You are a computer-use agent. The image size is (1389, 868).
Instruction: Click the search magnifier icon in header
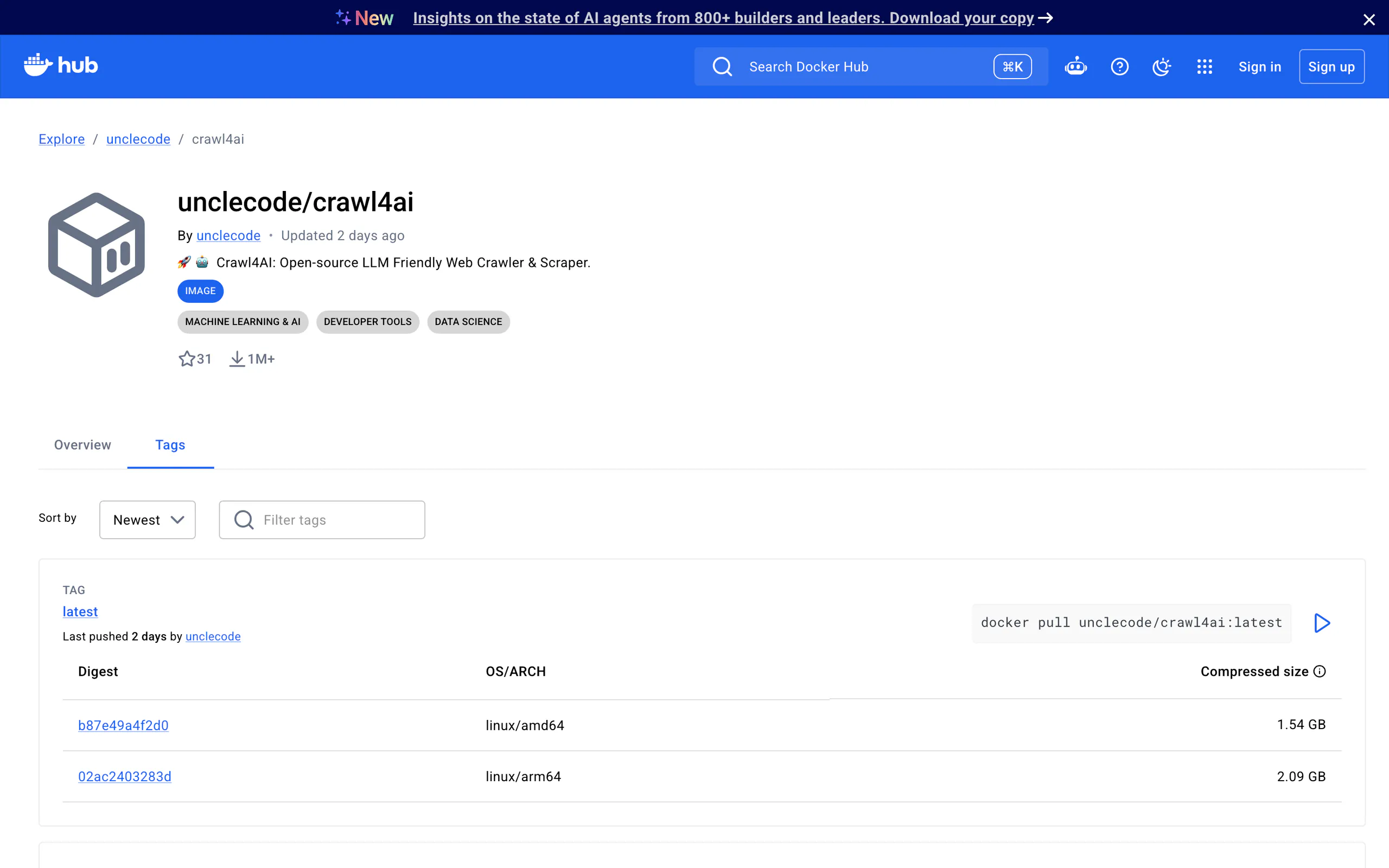(x=722, y=67)
